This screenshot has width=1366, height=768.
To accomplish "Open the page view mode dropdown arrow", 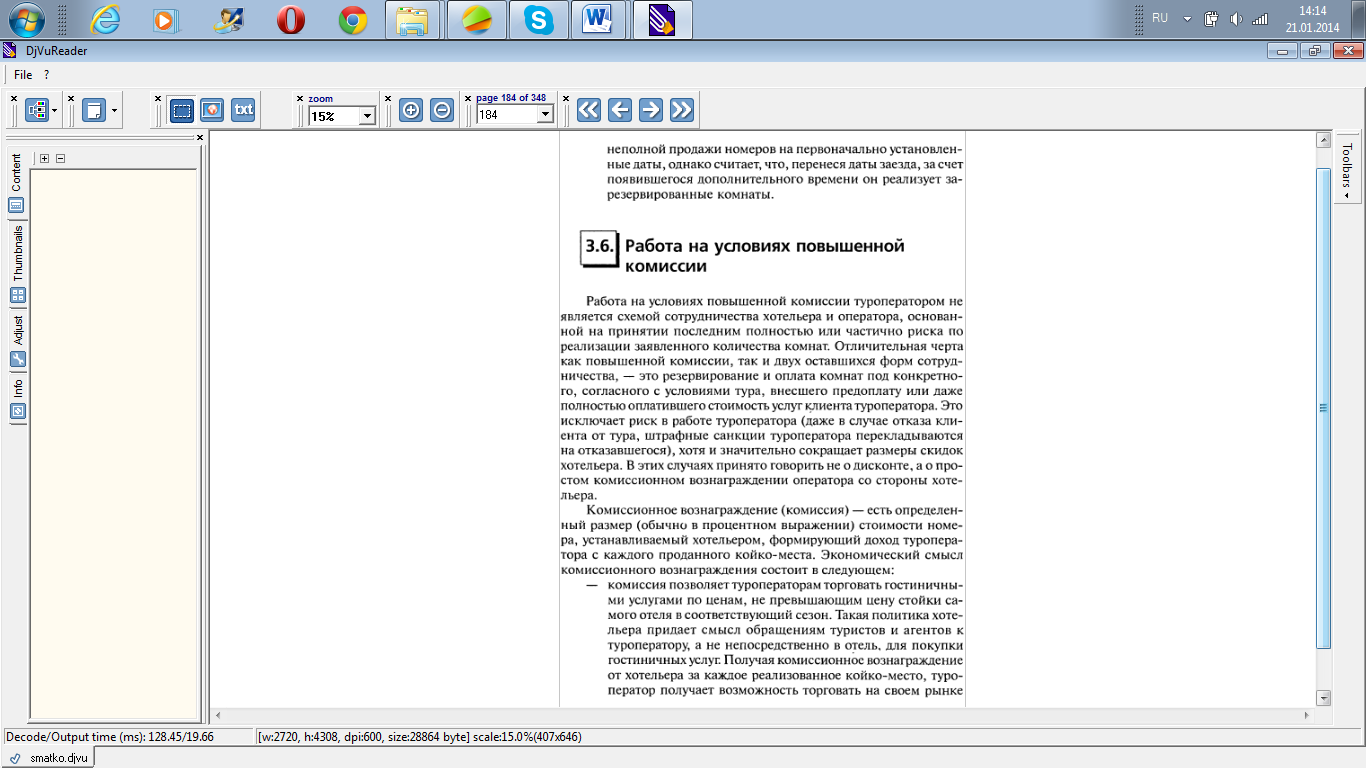I will 114,110.
